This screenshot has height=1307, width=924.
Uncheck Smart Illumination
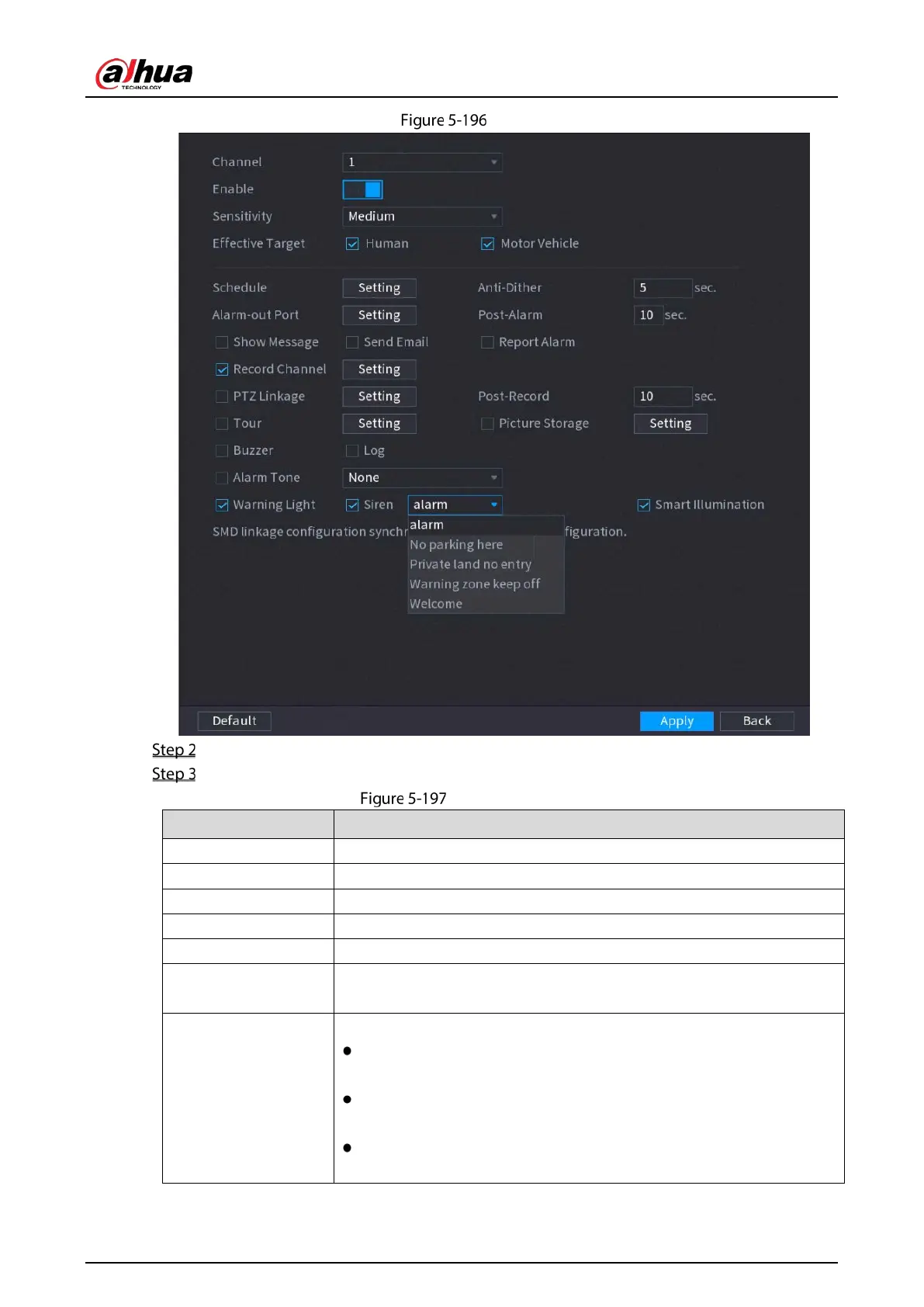pyautogui.click(x=644, y=505)
